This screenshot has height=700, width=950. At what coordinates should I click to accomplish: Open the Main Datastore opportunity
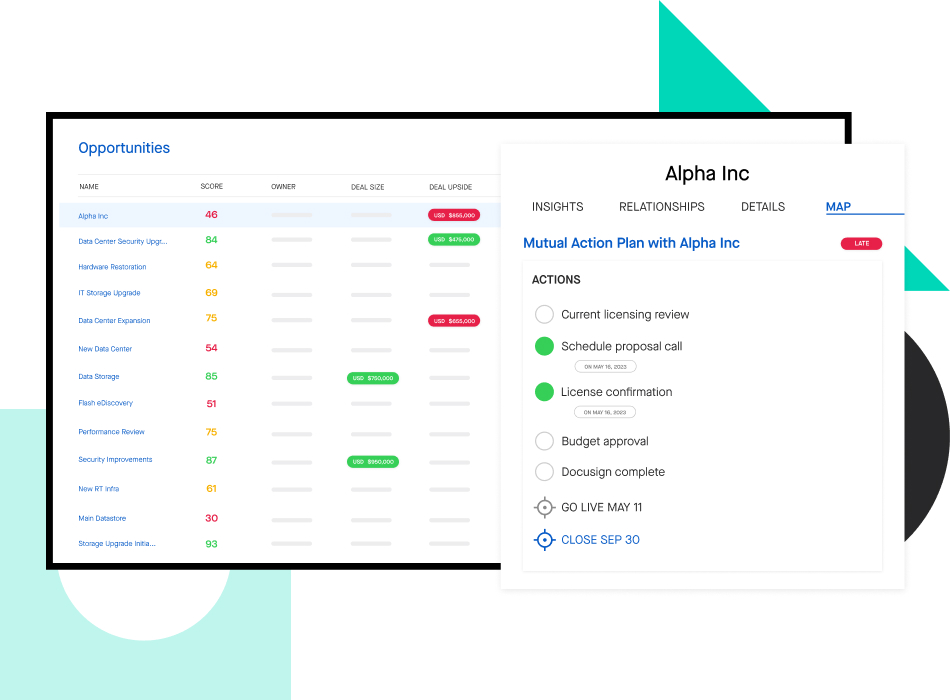point(102,518)
